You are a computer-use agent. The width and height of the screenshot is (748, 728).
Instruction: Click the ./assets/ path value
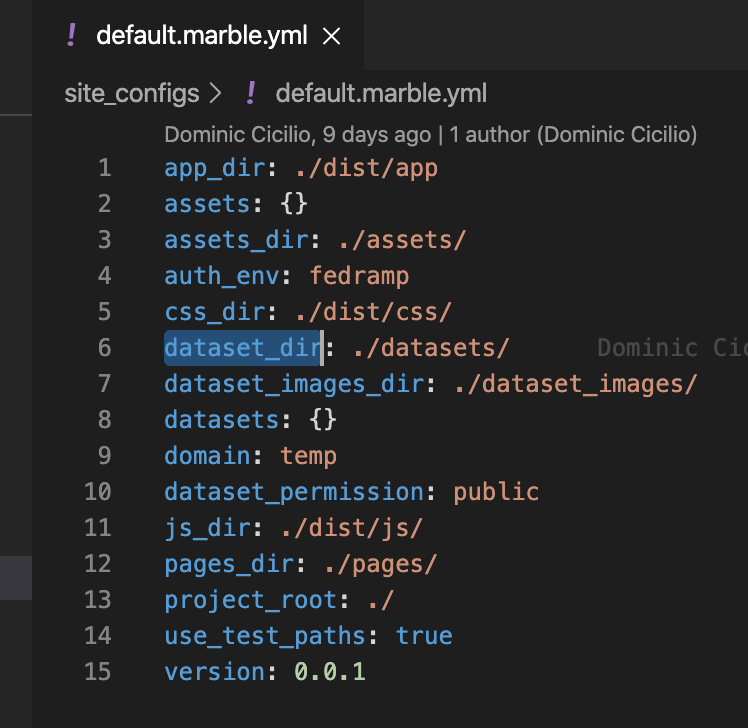coord(402,240)
